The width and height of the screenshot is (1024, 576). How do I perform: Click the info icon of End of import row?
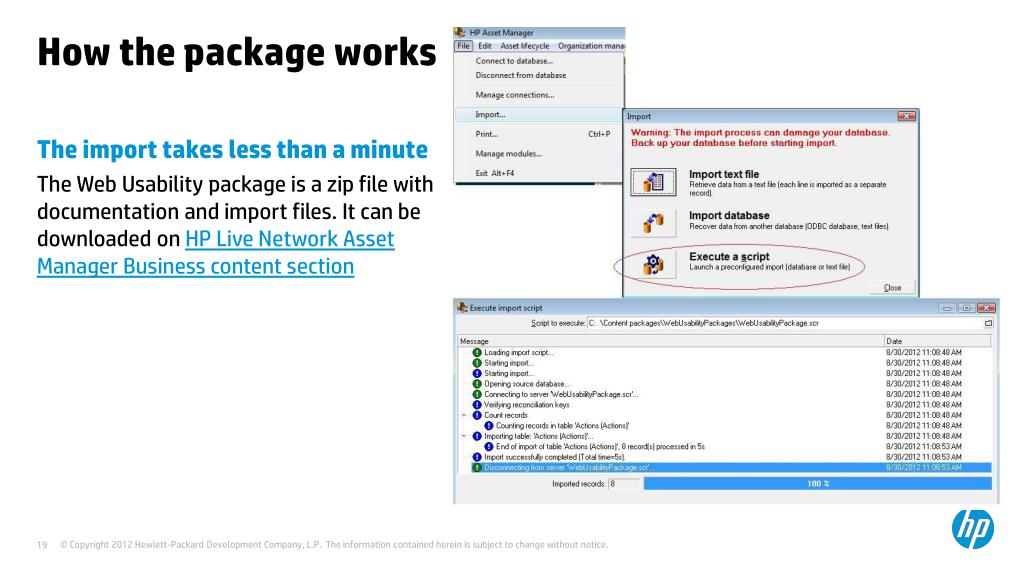pyautogui.click(x=488, y=447)
